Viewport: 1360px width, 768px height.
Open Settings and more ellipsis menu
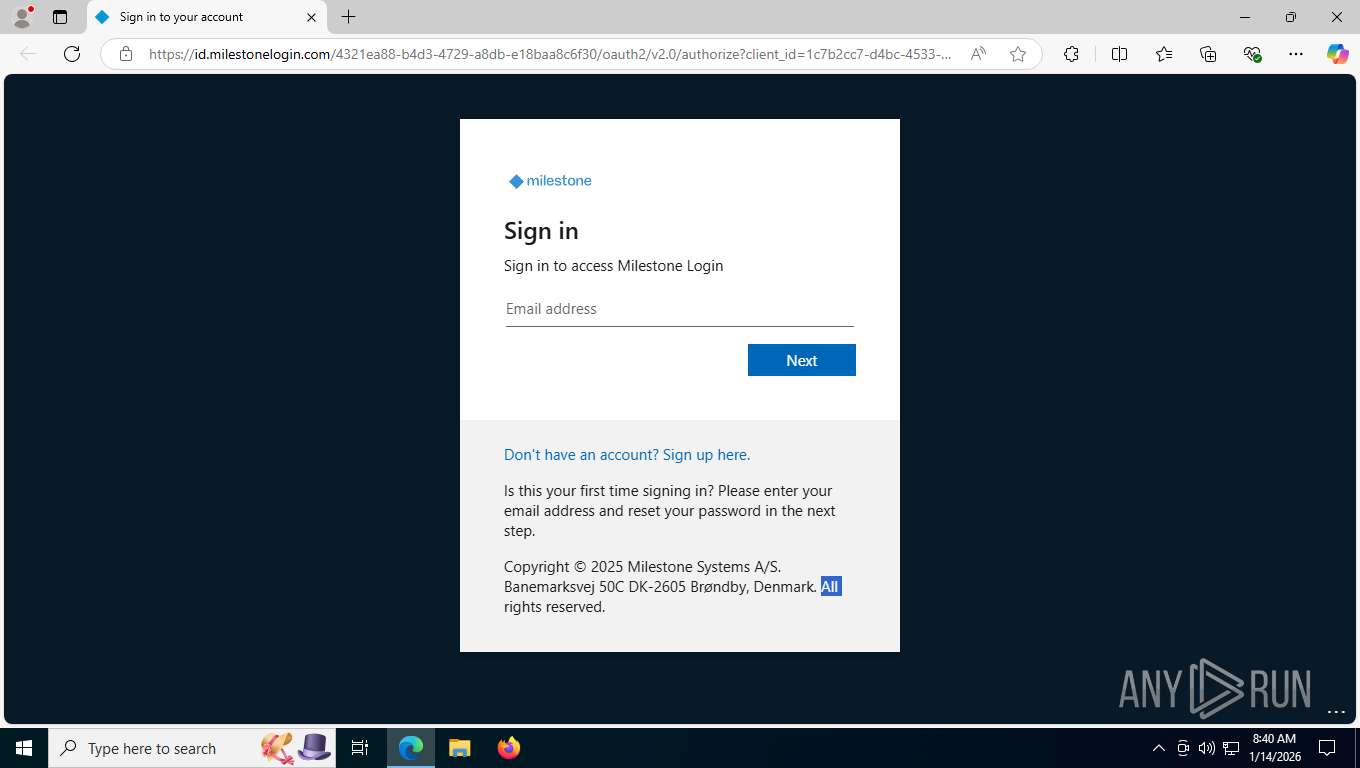pyautogui.click(x=1296, y=54)
